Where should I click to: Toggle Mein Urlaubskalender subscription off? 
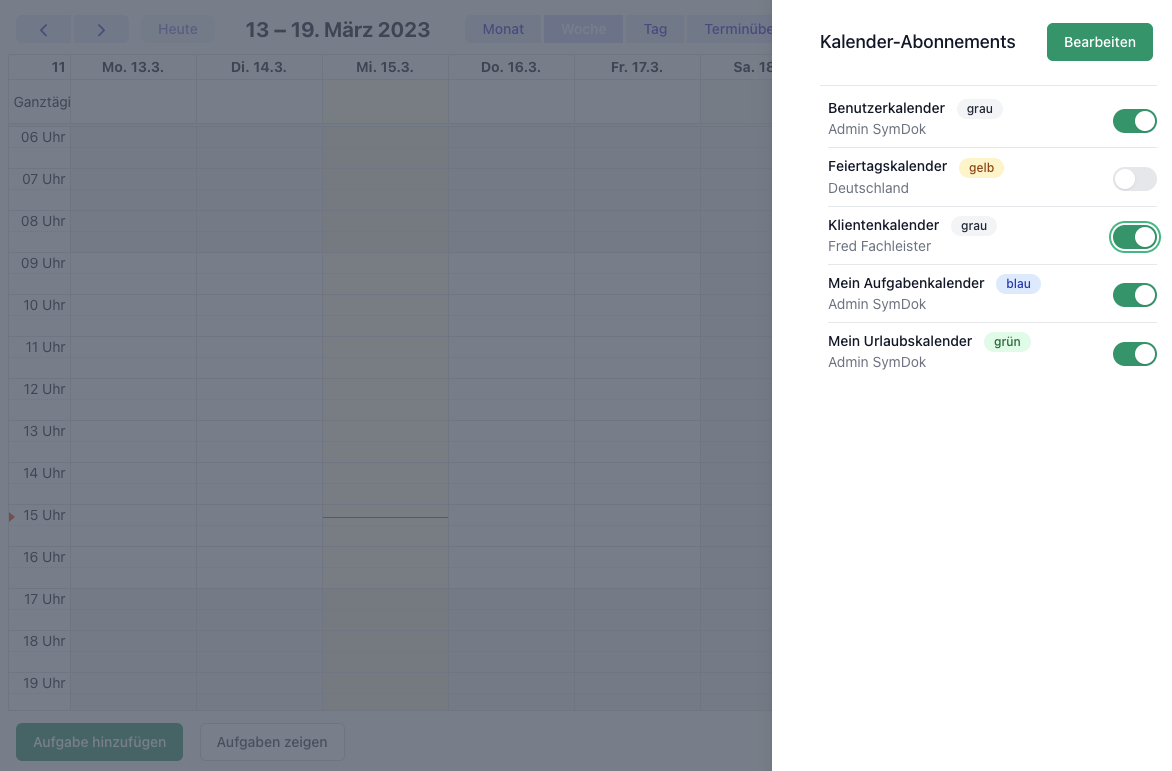point(1135,353)
